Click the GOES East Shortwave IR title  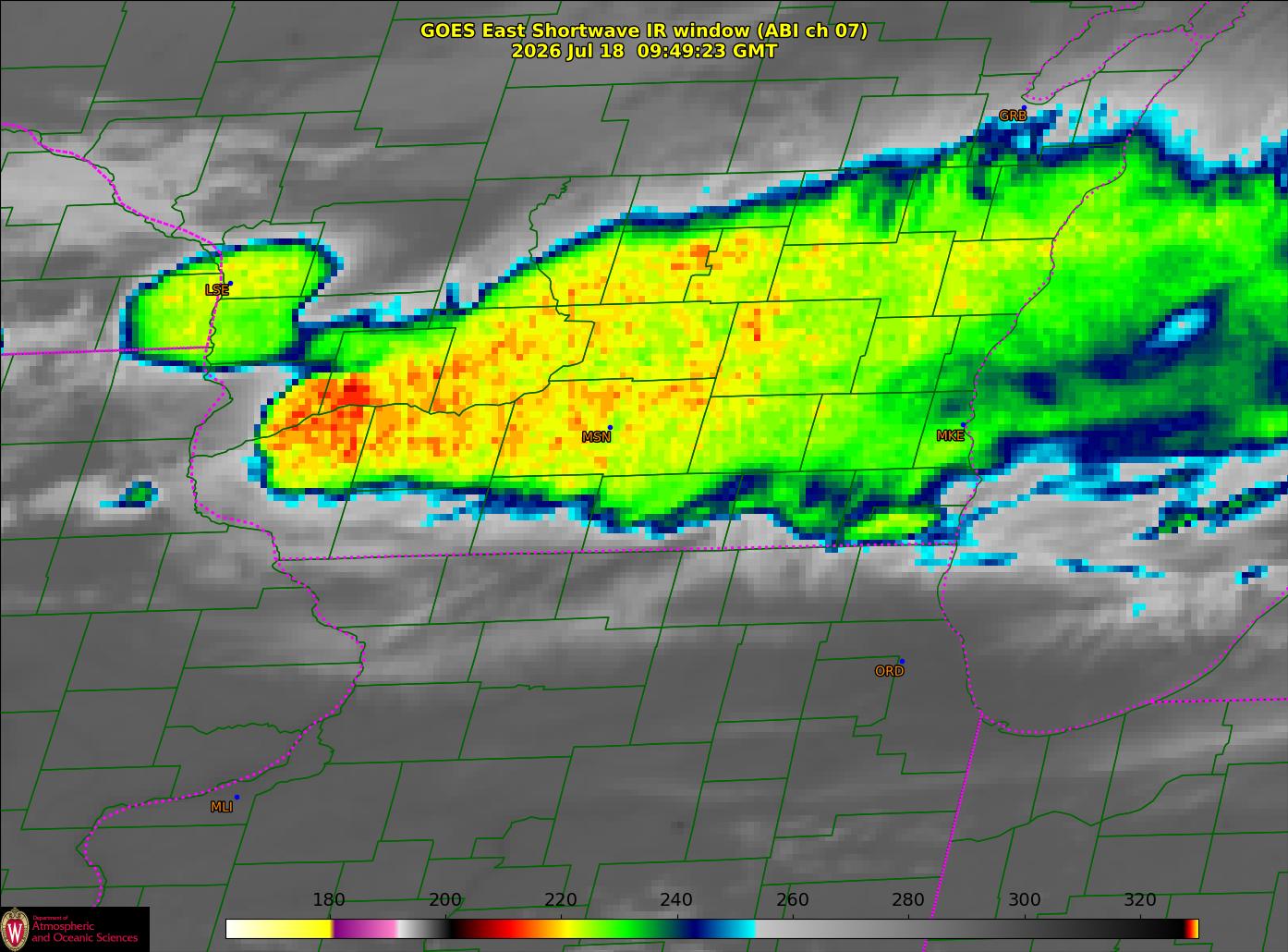[x=644, y=31]
